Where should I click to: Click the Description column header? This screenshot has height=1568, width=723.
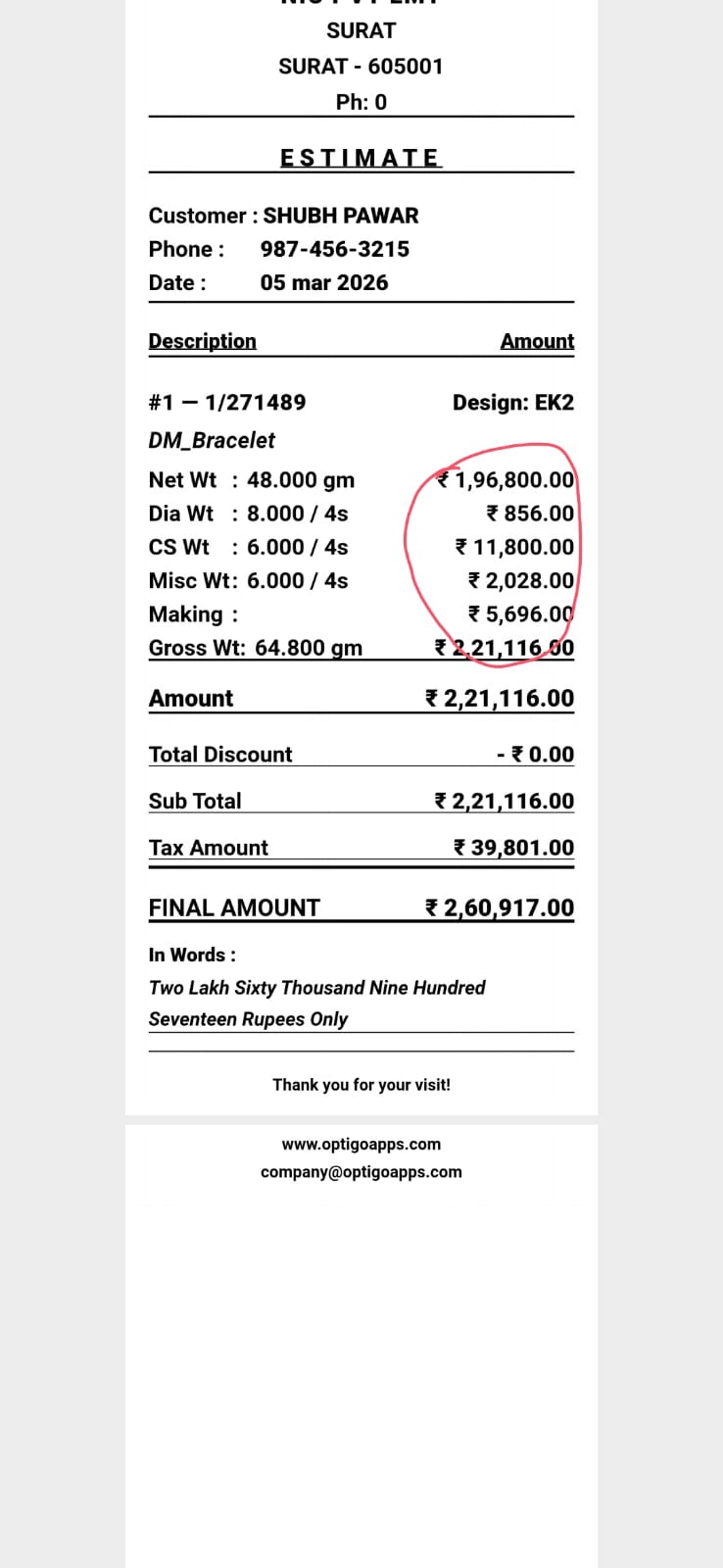coord(202,341)
